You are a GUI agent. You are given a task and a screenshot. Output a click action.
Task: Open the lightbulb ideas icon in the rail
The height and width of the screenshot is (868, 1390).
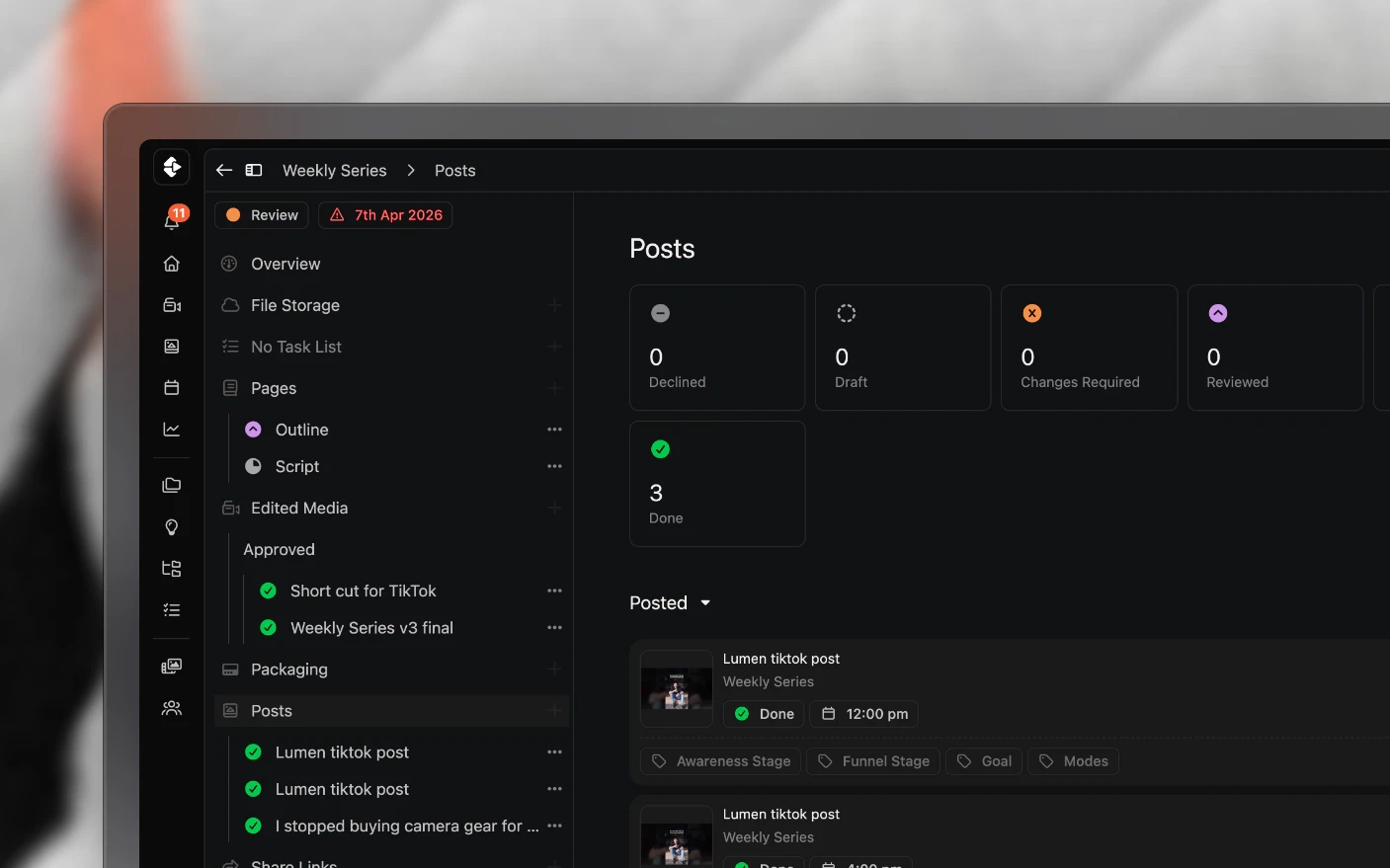coord(172,526)
